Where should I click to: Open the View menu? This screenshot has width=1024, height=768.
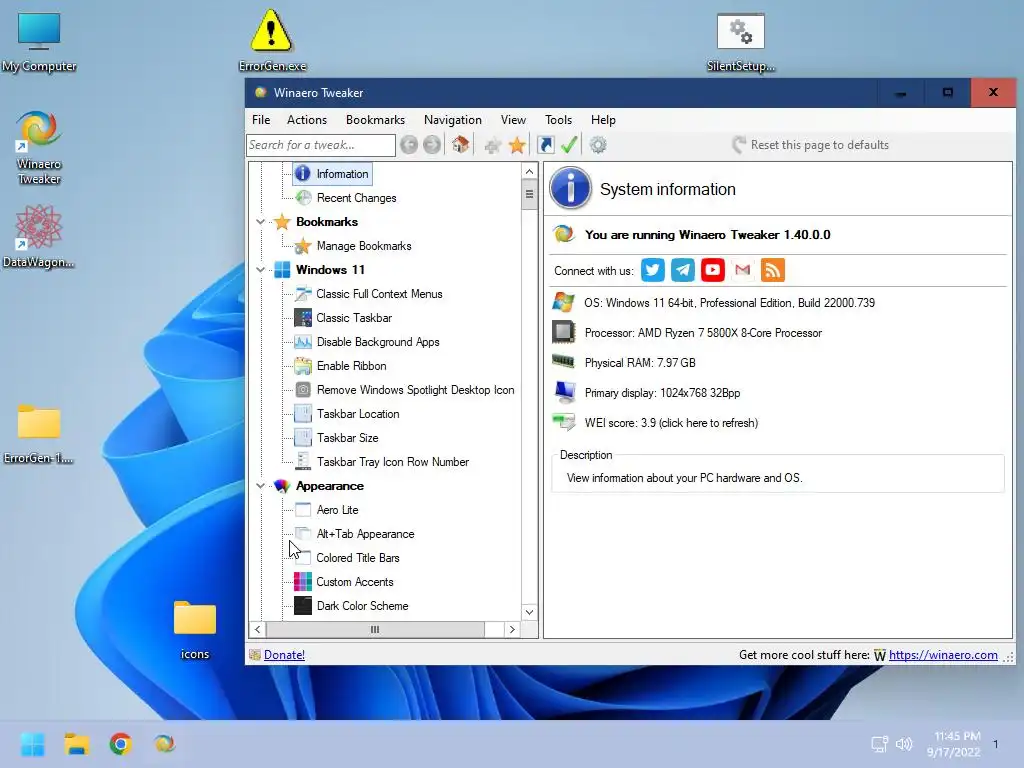[513, 120]
